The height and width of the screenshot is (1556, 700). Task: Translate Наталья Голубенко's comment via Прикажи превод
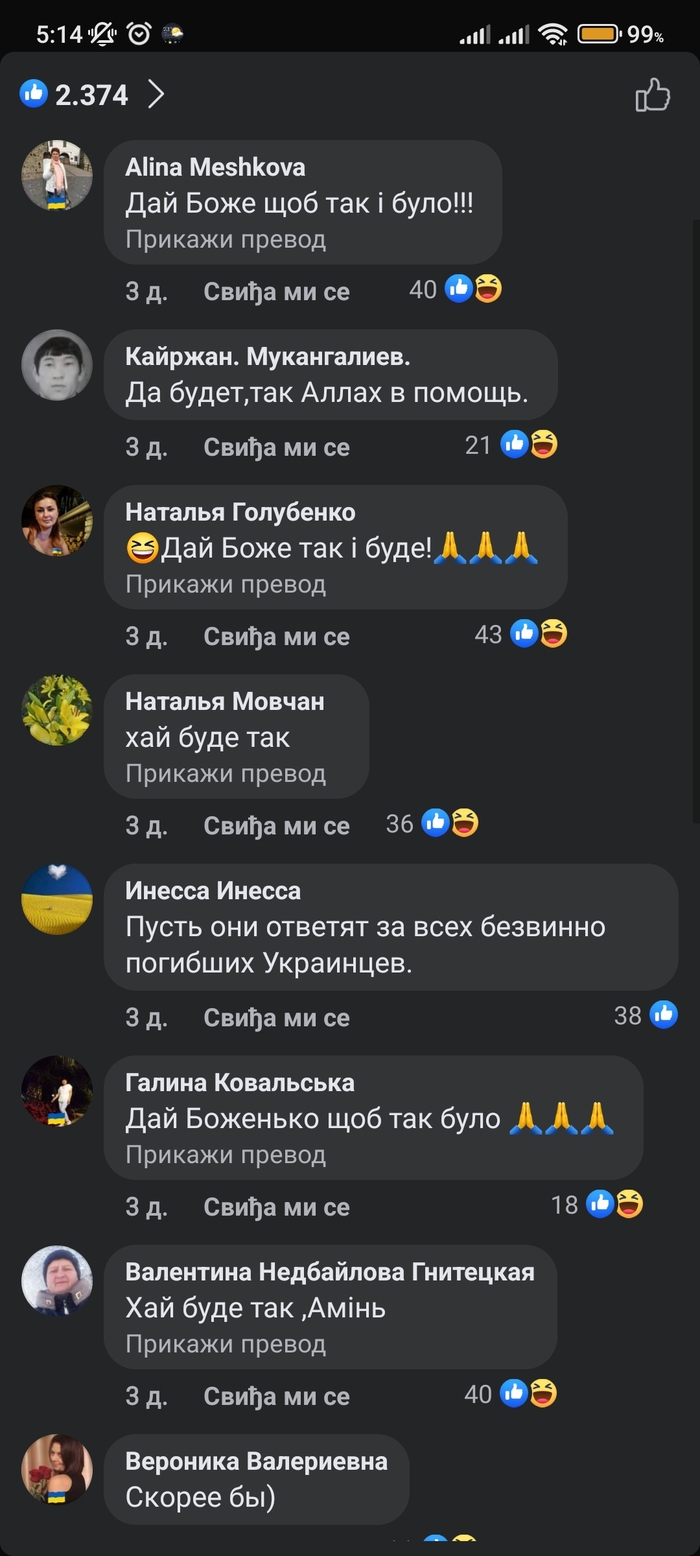pyautogui.click(x=225, y=585)
